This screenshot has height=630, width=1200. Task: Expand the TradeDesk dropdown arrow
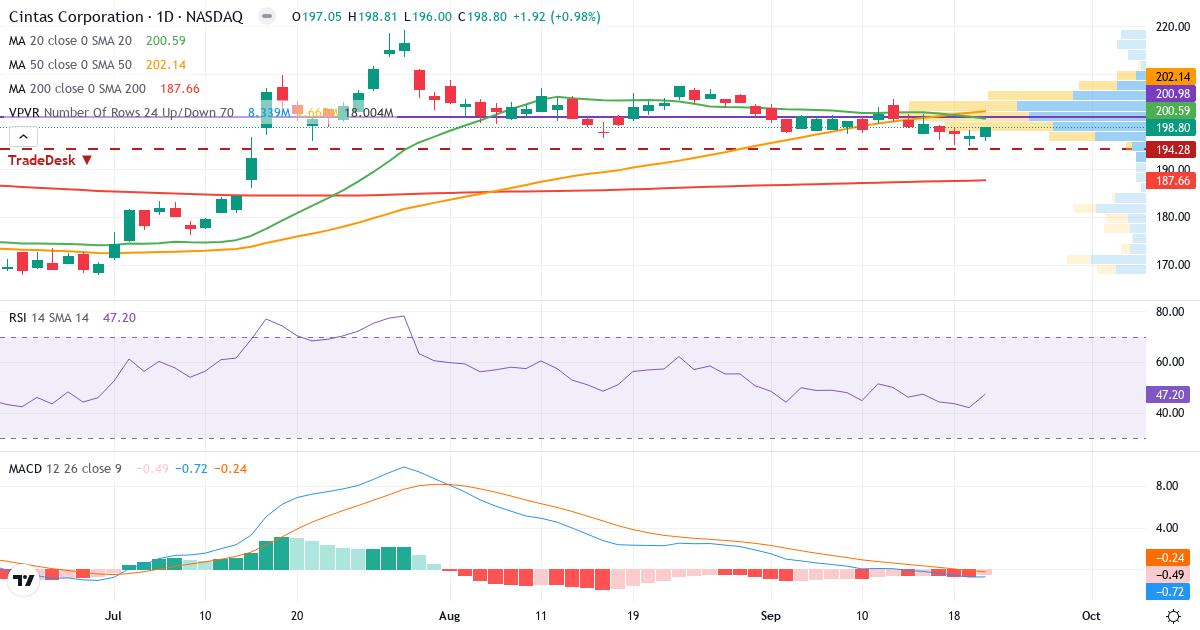(87, 160)
